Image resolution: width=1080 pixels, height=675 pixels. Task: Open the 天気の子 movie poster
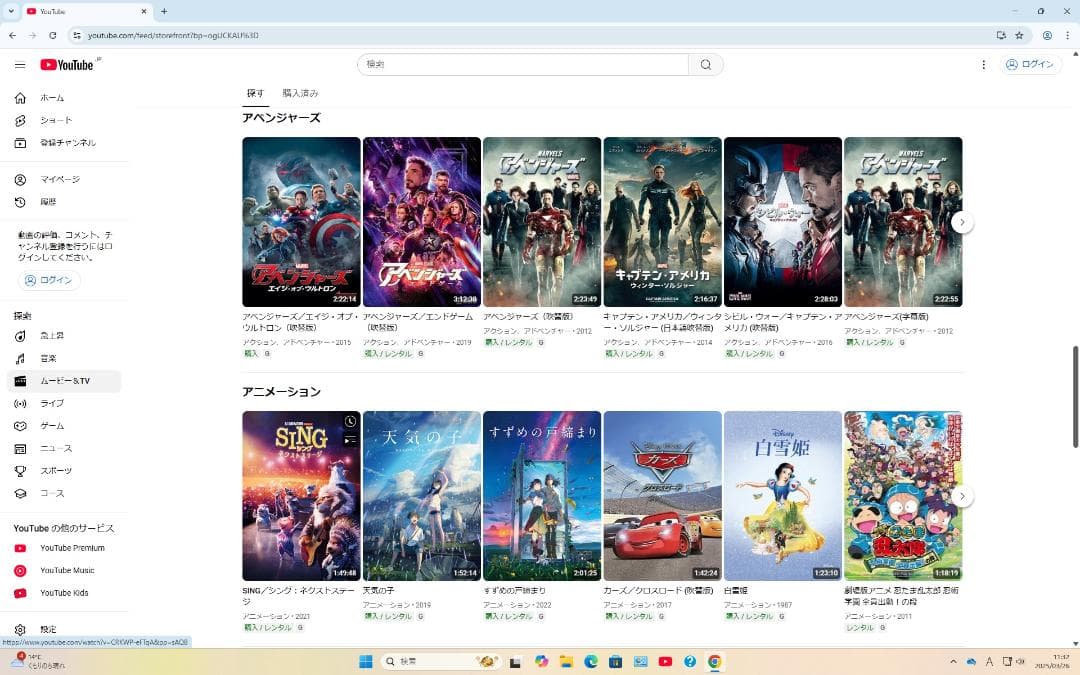point(421,495)
